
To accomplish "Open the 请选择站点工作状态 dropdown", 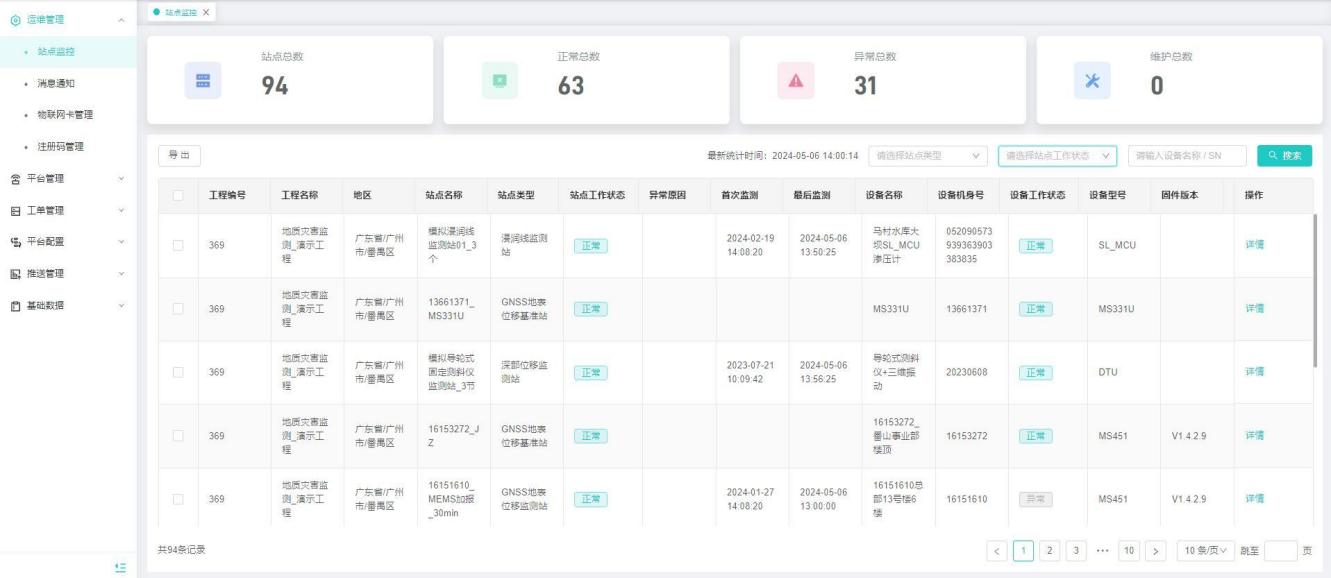I will click(x=1058, y=155).
